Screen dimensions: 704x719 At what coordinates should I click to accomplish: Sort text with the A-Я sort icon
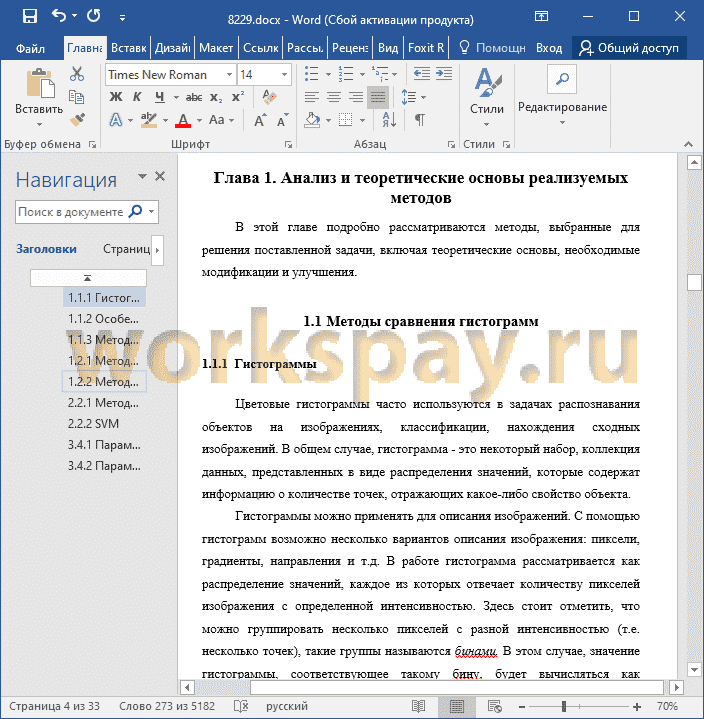click(x=389, y=120)
